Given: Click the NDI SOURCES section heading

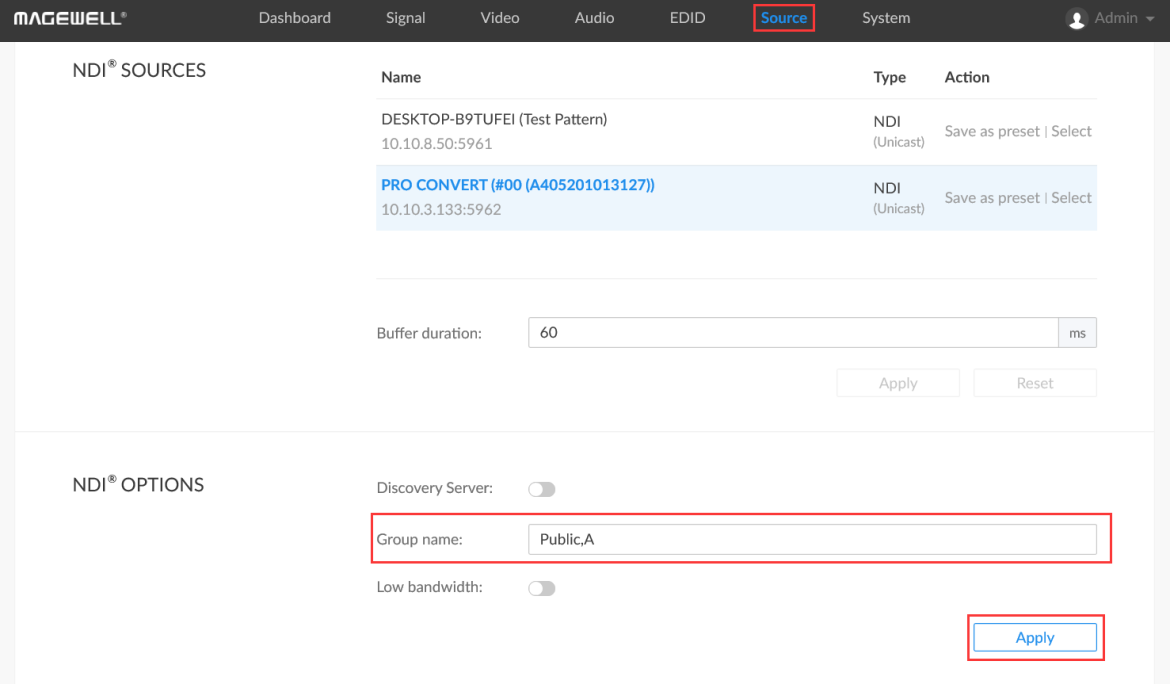Looking at the screenshot, I should (x=139, y=69).
